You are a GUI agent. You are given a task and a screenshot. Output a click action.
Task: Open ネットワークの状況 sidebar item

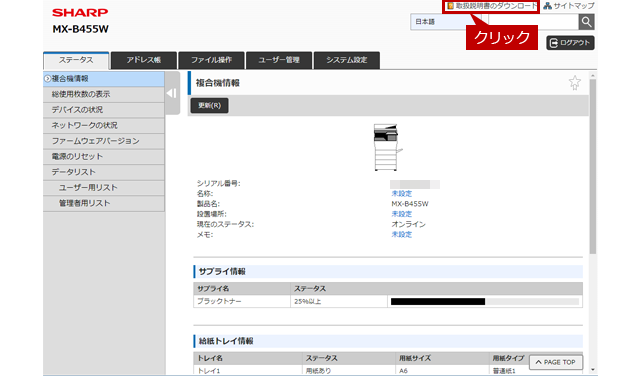click(x=104, y=125)
